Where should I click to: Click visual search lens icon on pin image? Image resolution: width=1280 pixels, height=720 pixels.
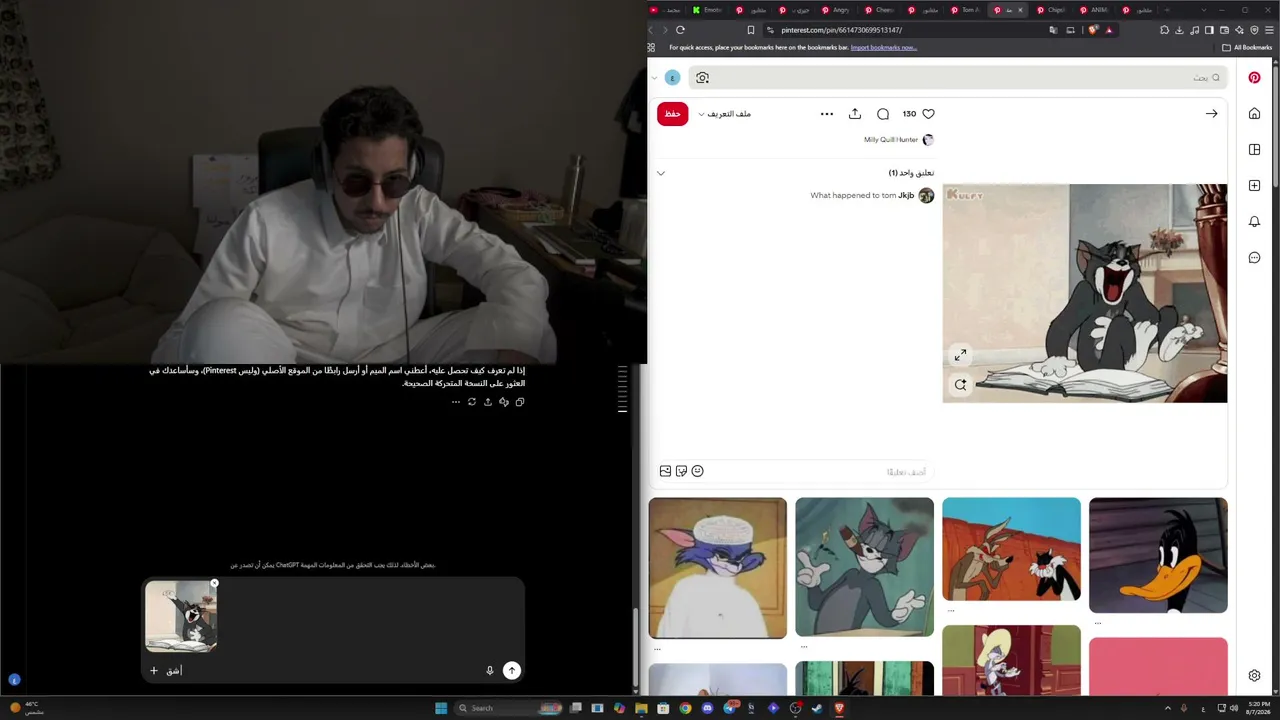960,384
